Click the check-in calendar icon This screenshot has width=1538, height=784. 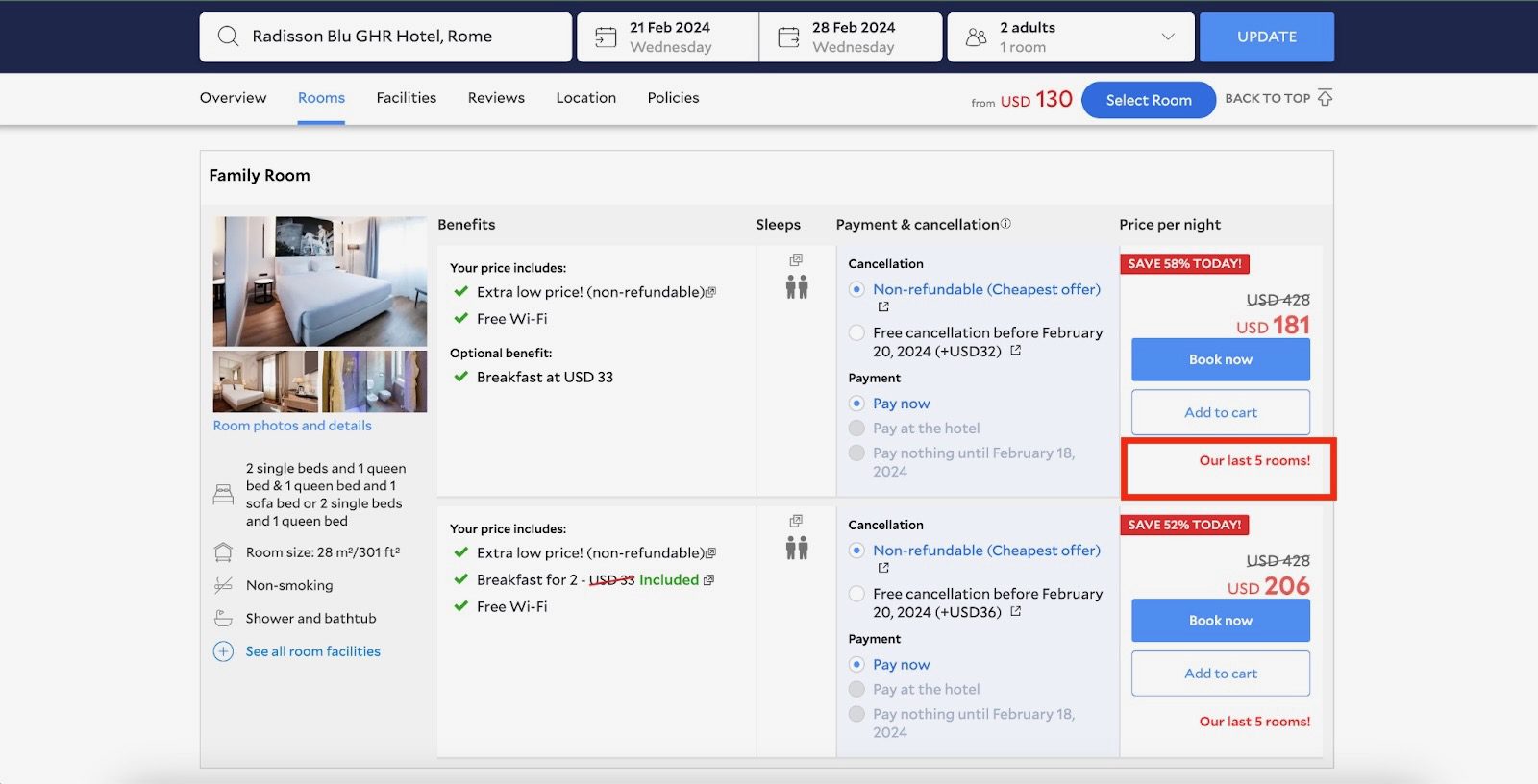point(606,37)
